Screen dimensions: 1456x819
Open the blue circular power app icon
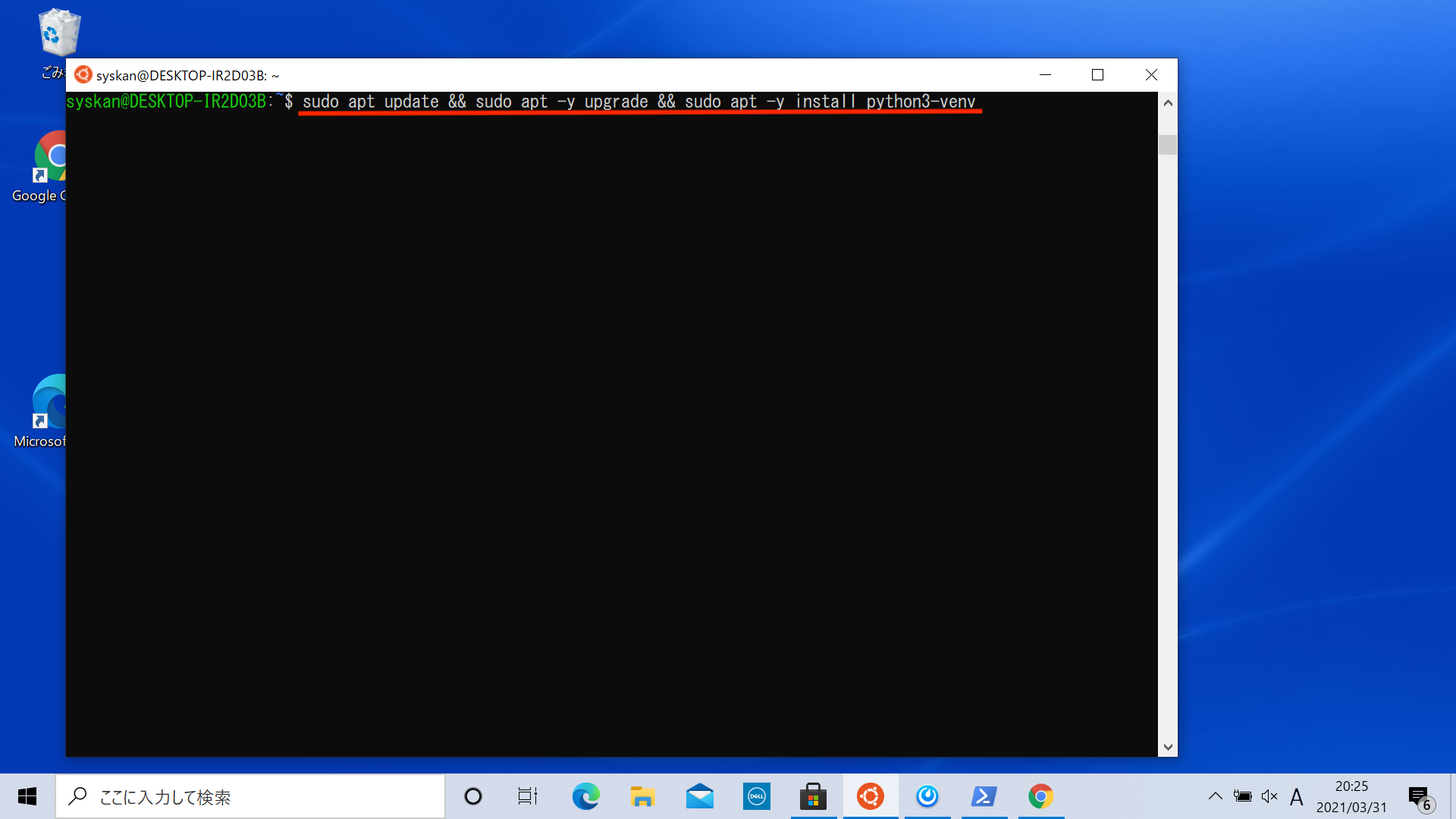tap(927, 796)
